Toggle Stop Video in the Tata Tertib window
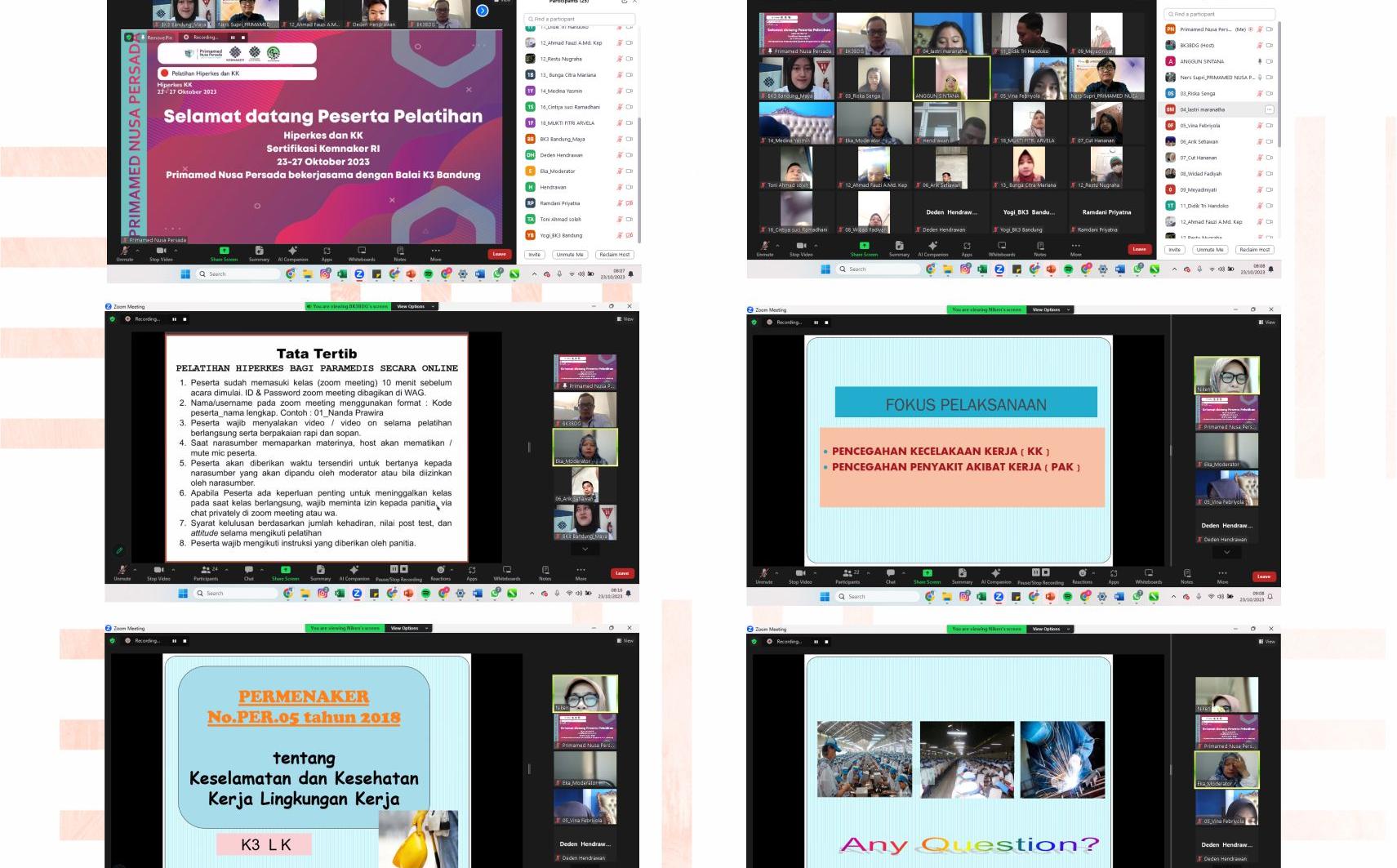 [158, 572]
